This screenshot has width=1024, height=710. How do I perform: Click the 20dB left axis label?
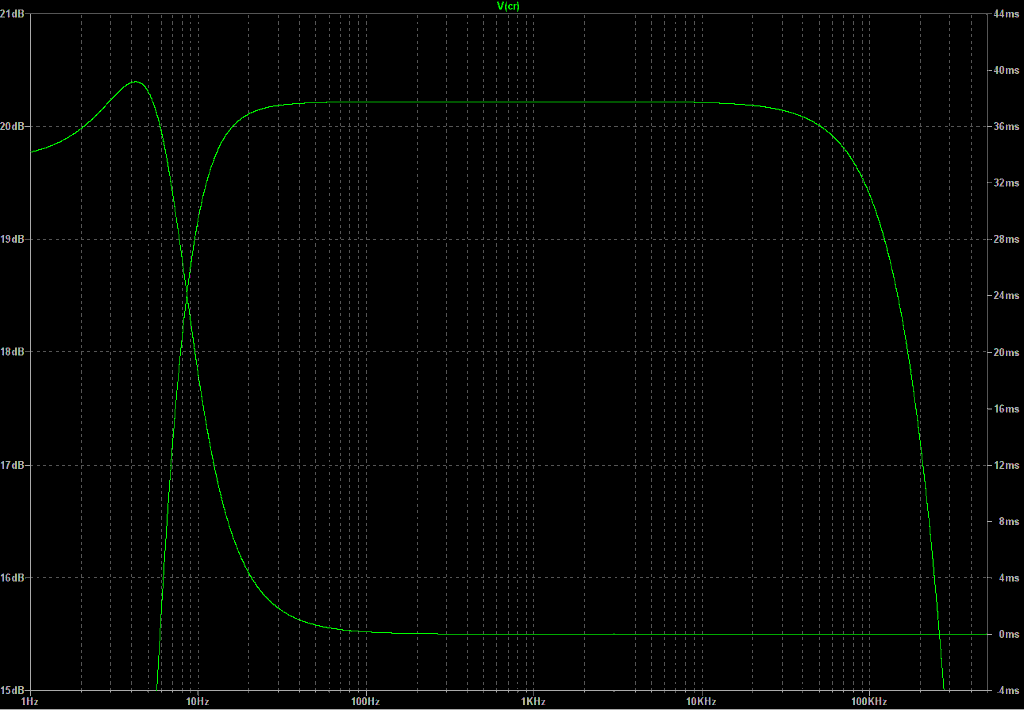tap(12, 126)
